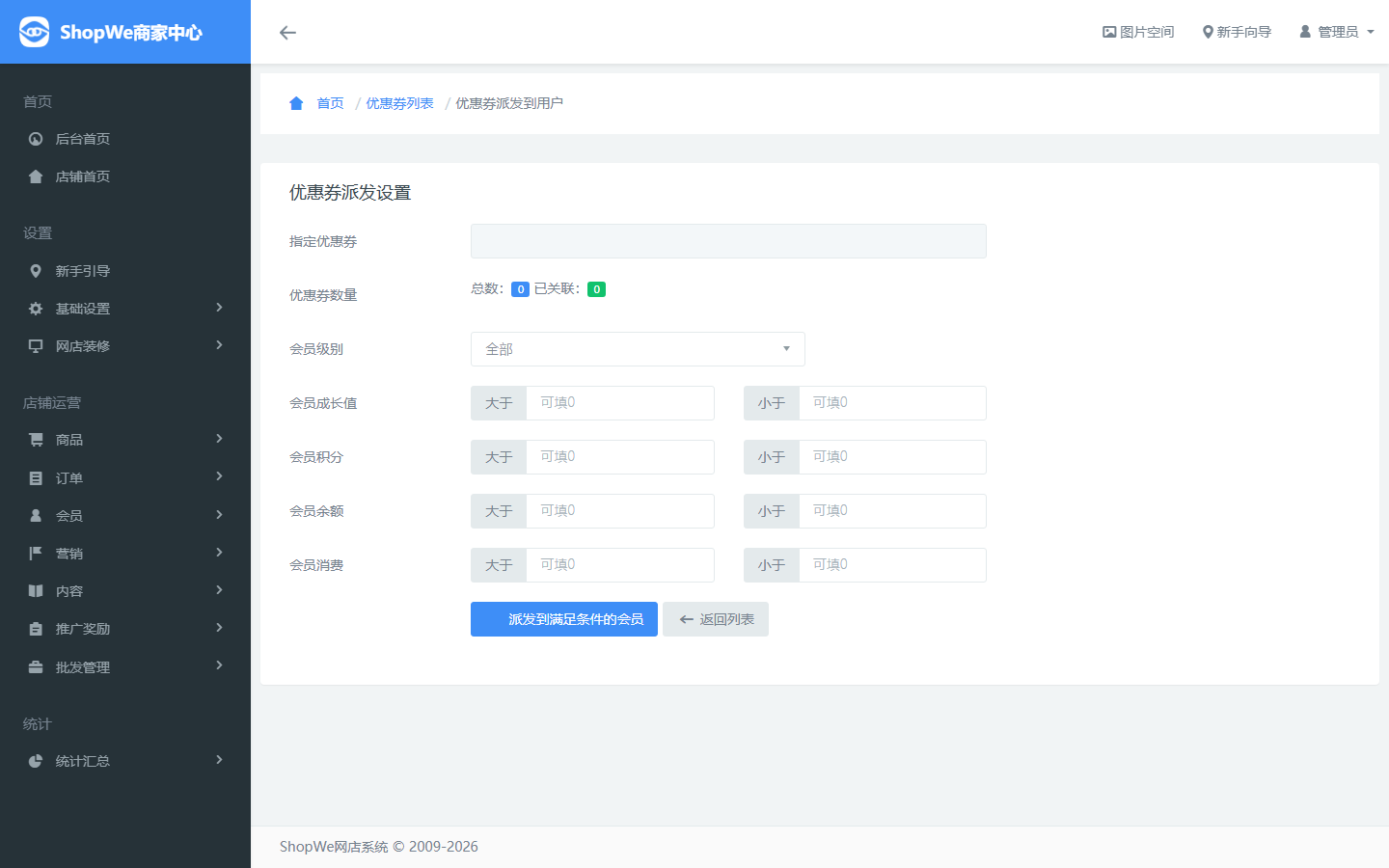Click the blue 总数 count badge
Viewport: 1389px width, 868px height.
tap(520, 289)
